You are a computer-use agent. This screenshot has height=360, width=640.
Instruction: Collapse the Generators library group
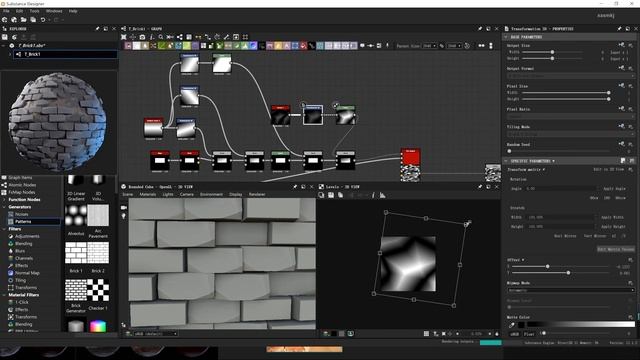(4, 207)
